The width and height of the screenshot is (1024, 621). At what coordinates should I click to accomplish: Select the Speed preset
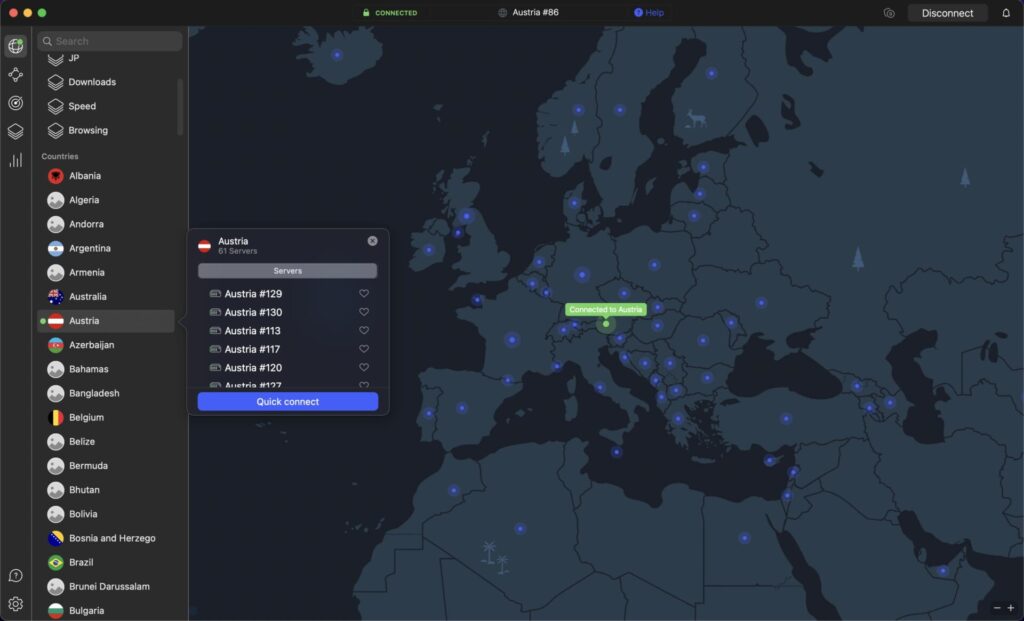[82, 106]
